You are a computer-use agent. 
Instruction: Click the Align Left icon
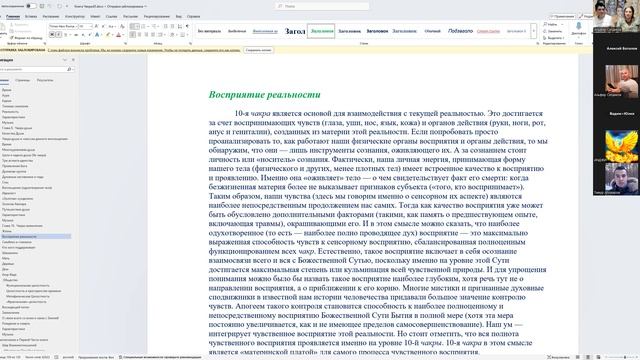(133, 35)
